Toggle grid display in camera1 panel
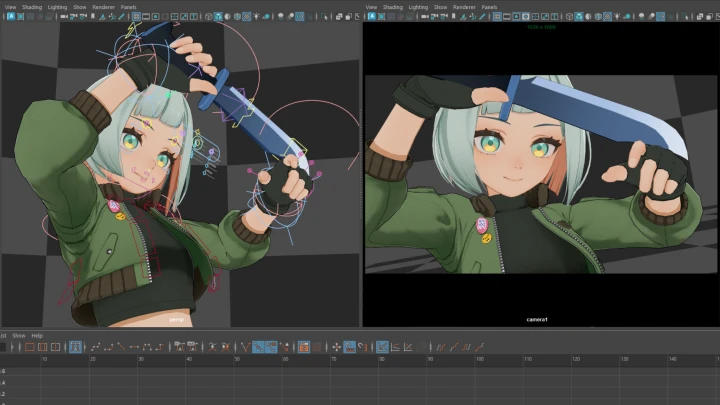The height and width of the screenshot is (405, 720). click(497, 17)
